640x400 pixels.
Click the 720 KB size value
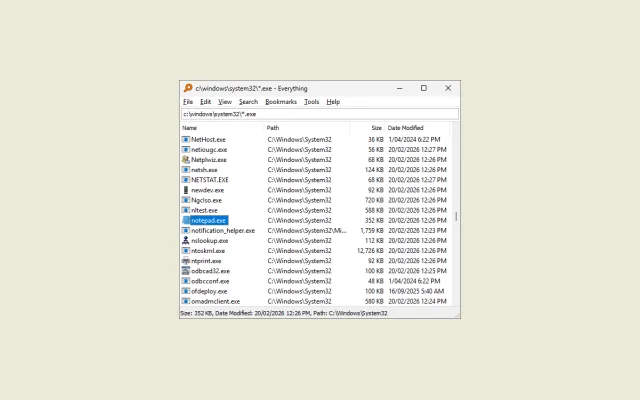tap(375, 200)
